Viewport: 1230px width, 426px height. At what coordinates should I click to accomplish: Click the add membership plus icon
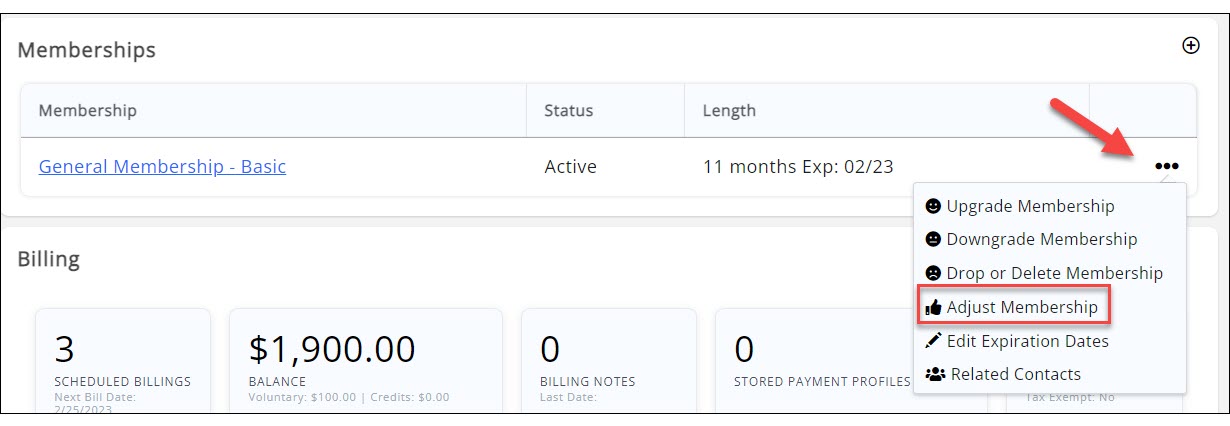1190,45
